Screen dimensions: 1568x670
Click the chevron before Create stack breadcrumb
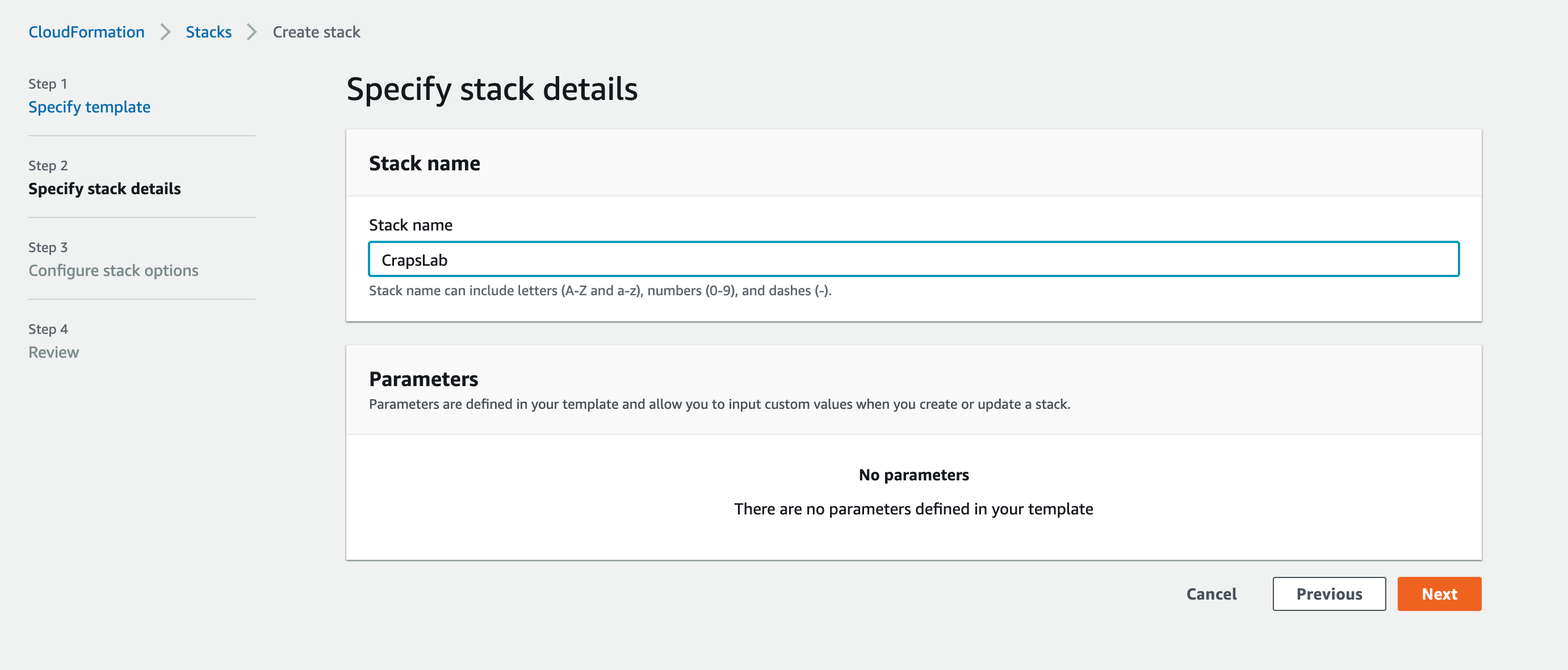click(x=251, y=32)
